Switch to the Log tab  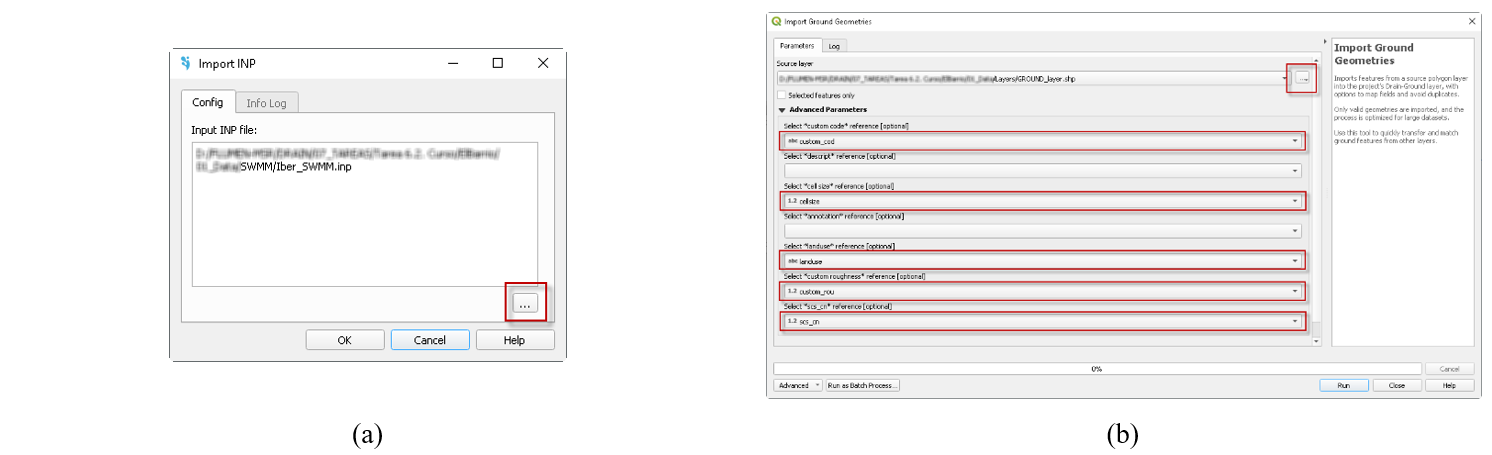(x=834, y=46)
